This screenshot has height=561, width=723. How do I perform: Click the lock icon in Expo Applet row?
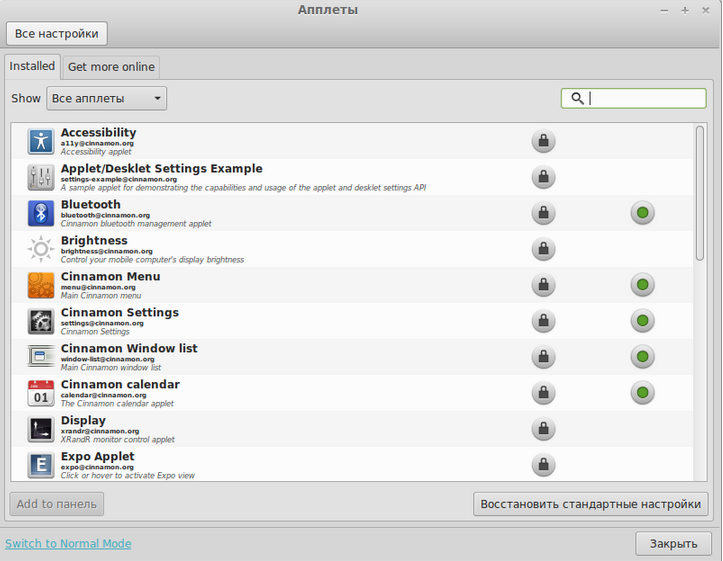pyautogui.click(x=544, y=464)
